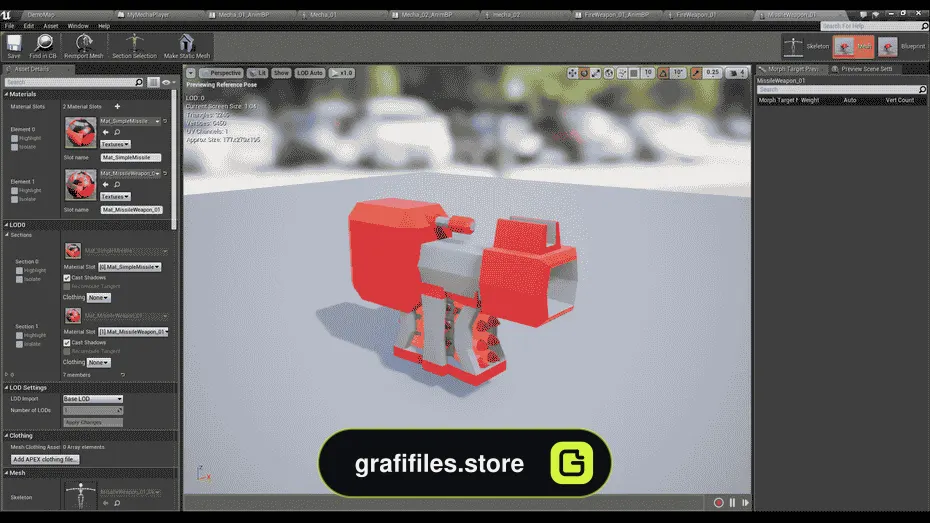Open Mat_SimpleMissile material dropdown for Element 0
Image resolution: width=930 pixels, height=523 pixels.
(130, 121)
